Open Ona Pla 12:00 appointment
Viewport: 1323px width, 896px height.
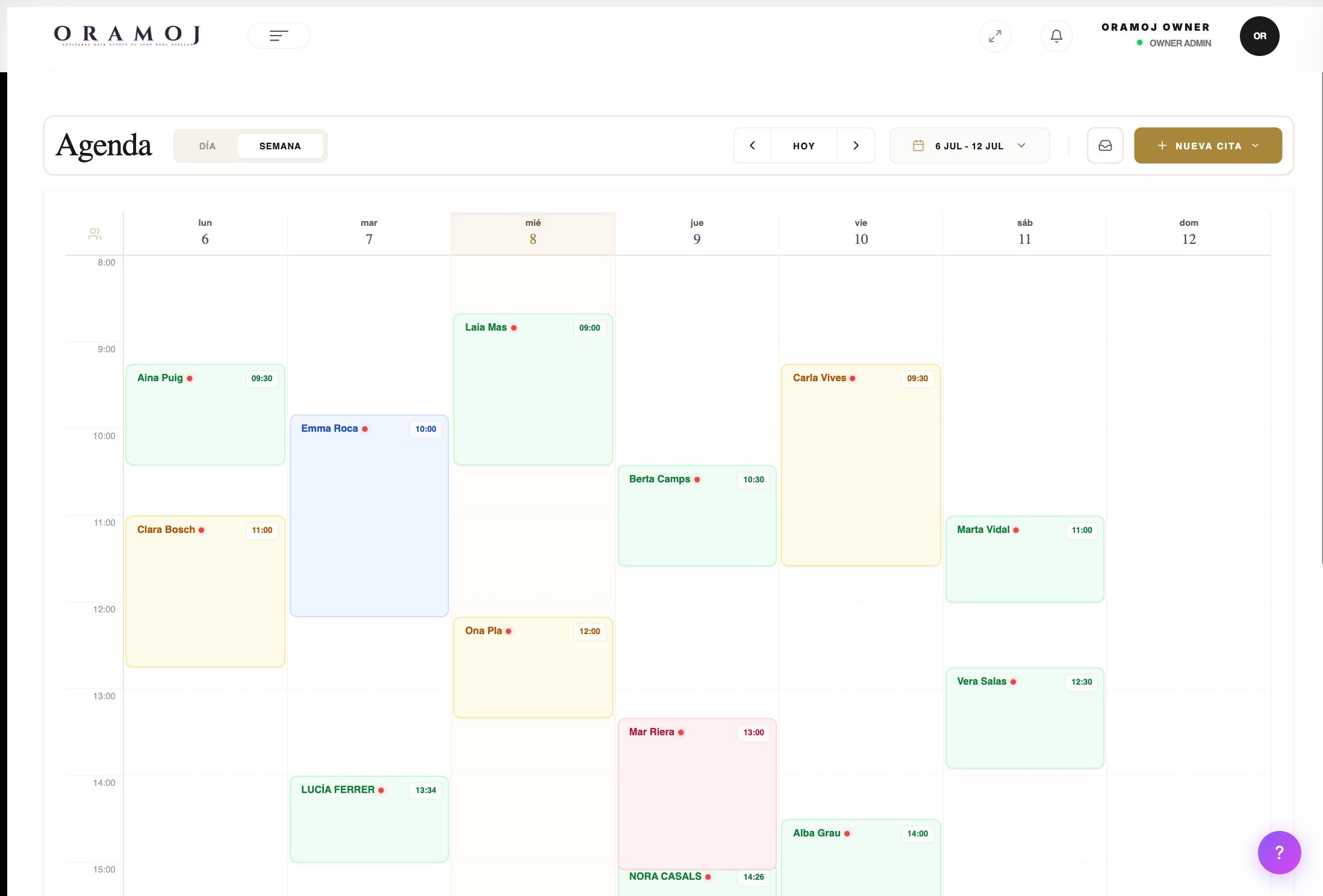point(533,667)
